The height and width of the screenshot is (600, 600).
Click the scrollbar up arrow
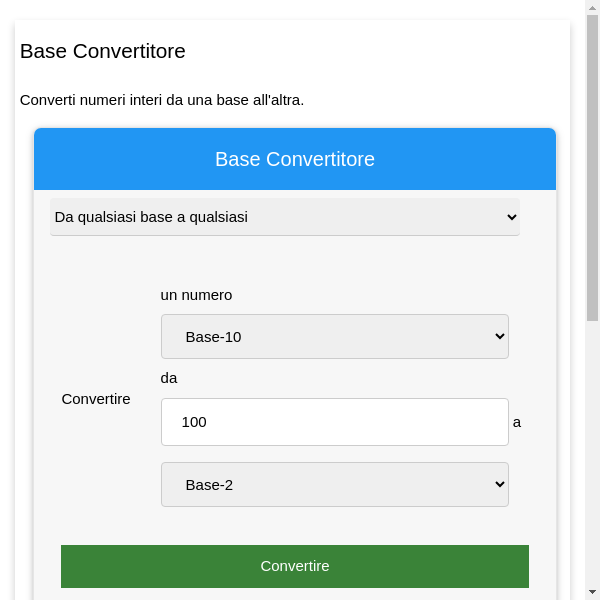pos(592,8)
